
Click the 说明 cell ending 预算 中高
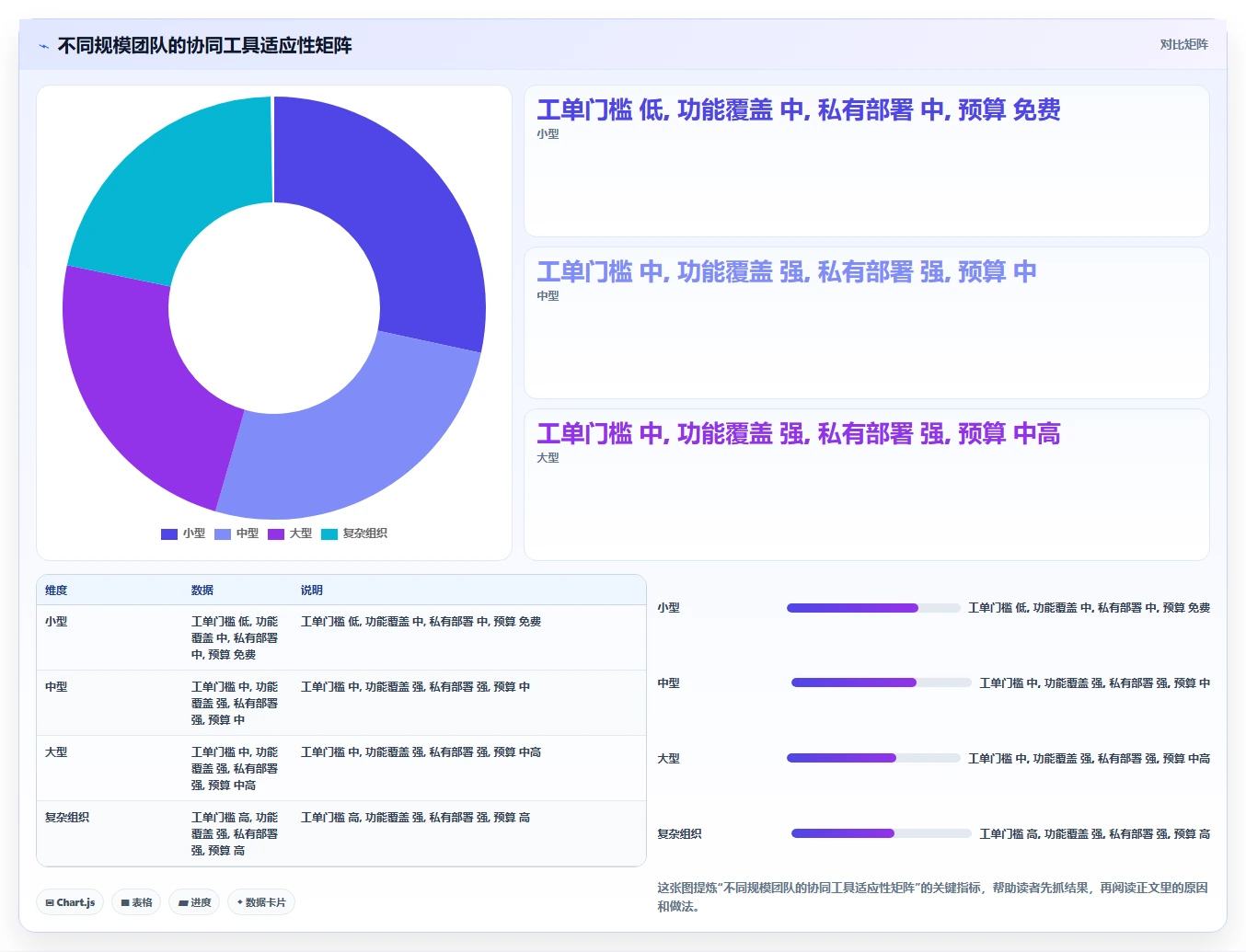[421, 752]
